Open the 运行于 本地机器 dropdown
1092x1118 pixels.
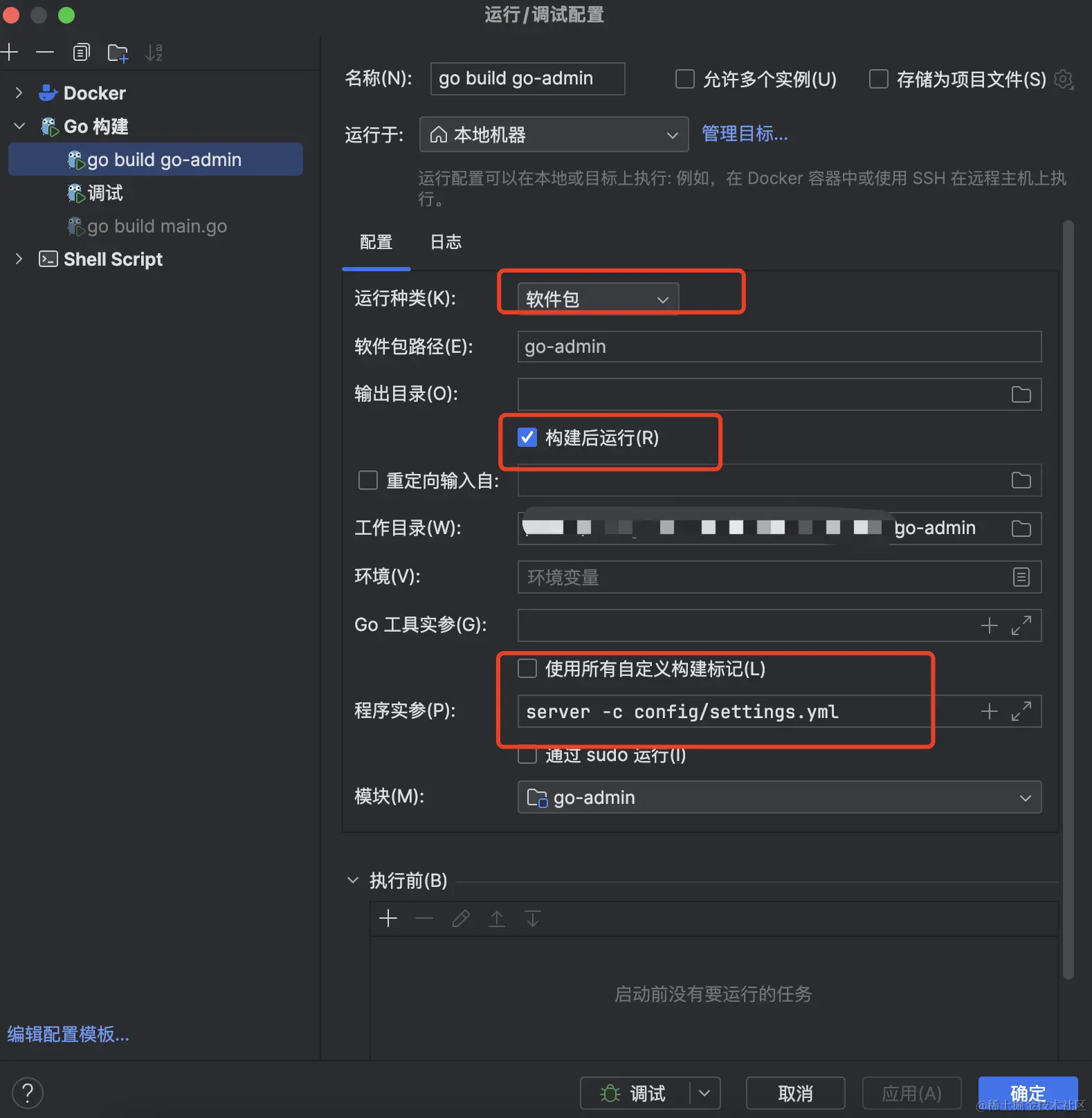[554, 134]
